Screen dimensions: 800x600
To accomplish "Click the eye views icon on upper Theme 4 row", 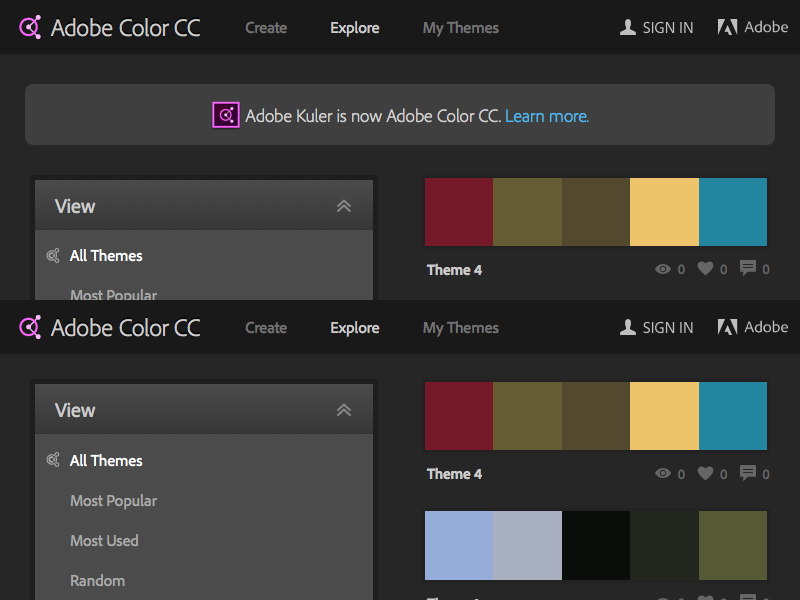I will (662, 269).
